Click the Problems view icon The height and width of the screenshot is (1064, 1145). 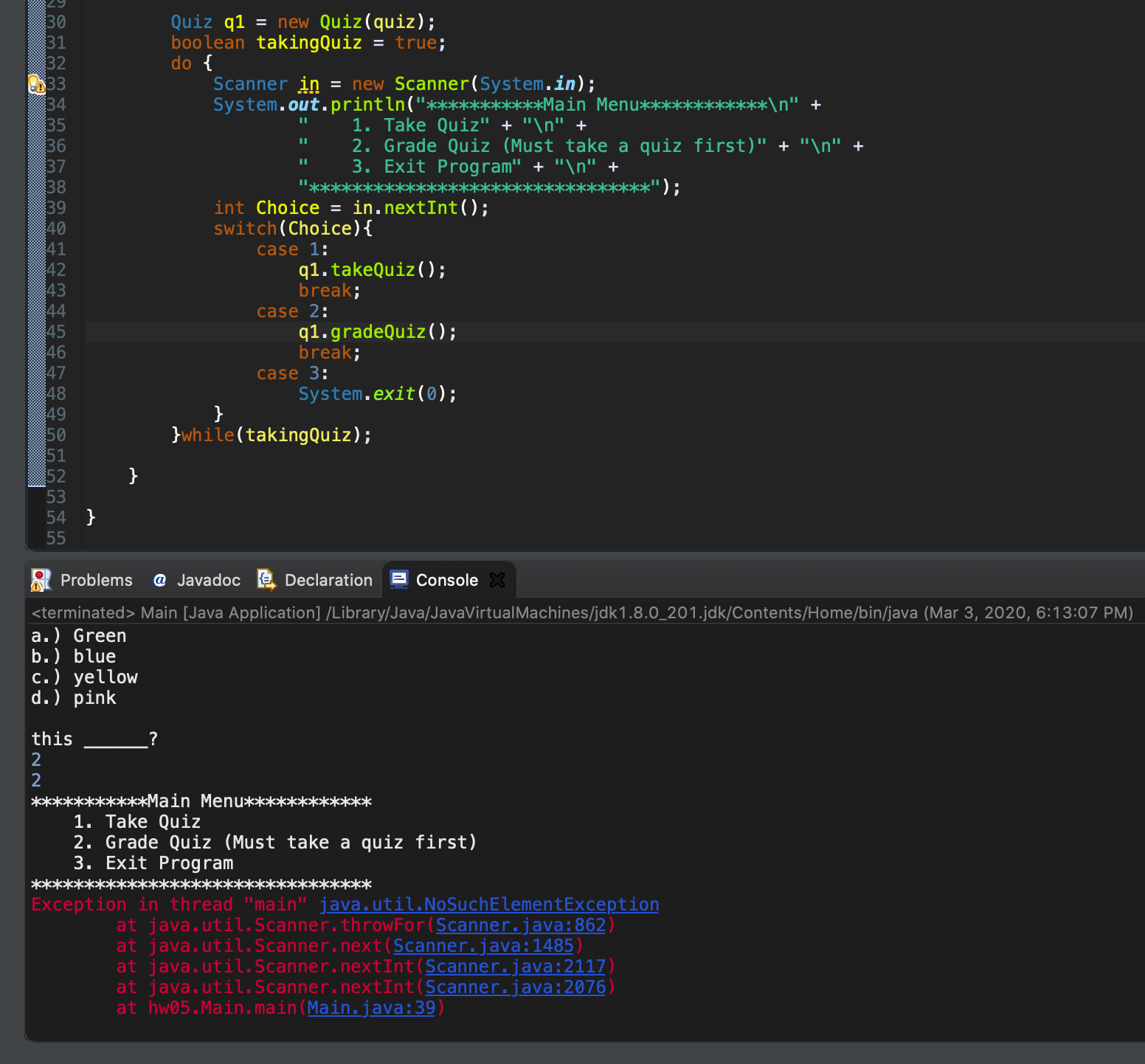(x=41, y=580)
